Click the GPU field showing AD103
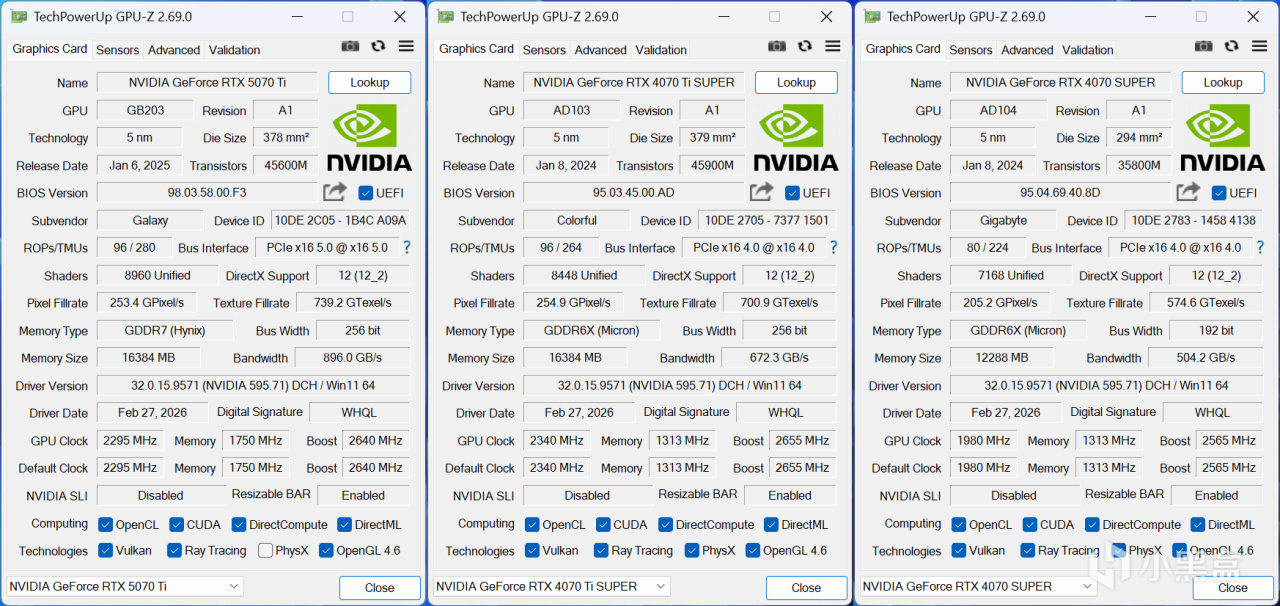1280x606 pixels. tap(572, 111)
